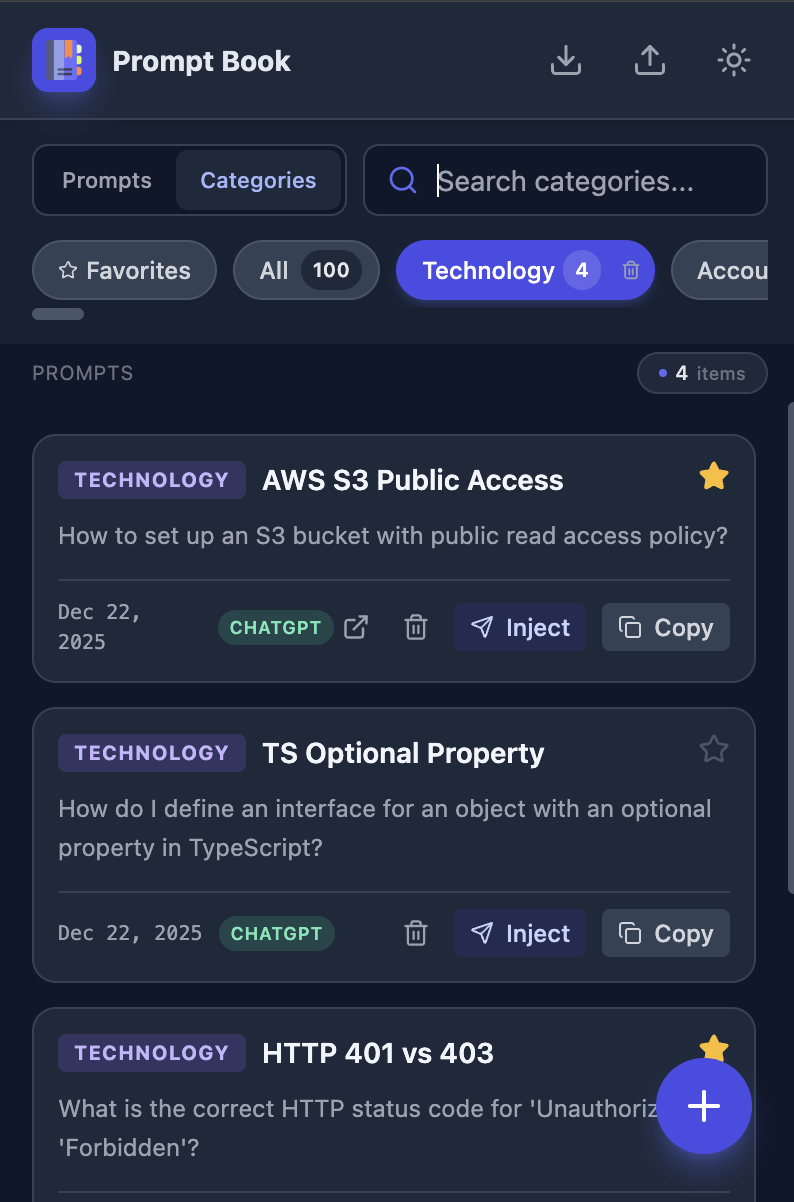The image size is (794, 1202).
Task: Favorite the TS Optional Property prompt
Action: [713, 749]
